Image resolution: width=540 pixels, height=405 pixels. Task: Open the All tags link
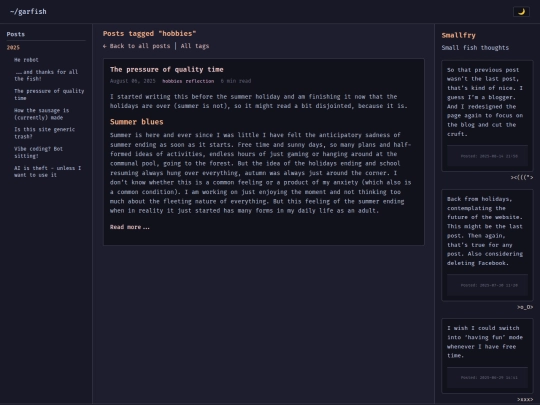tap(195, 46)
